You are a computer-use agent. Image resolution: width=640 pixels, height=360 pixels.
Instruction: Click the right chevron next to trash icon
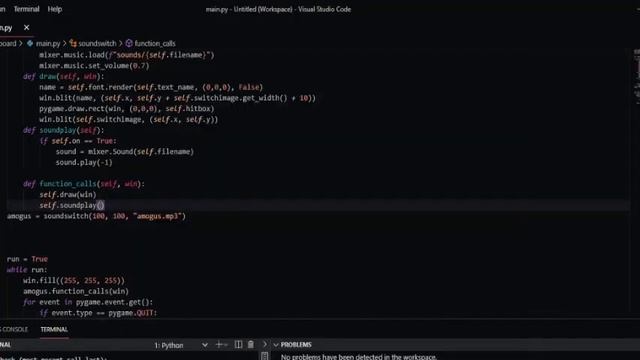264,345
